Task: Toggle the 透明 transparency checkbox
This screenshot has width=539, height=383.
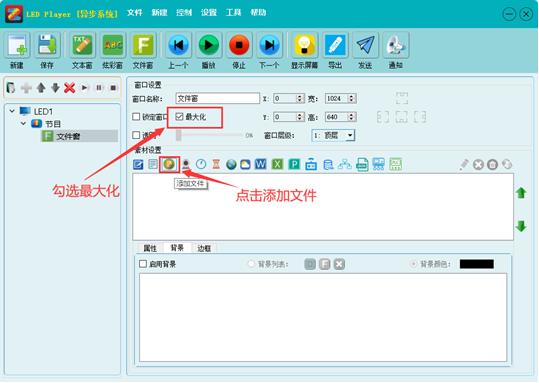Action: pyautogui.click(x=136, y=135)
